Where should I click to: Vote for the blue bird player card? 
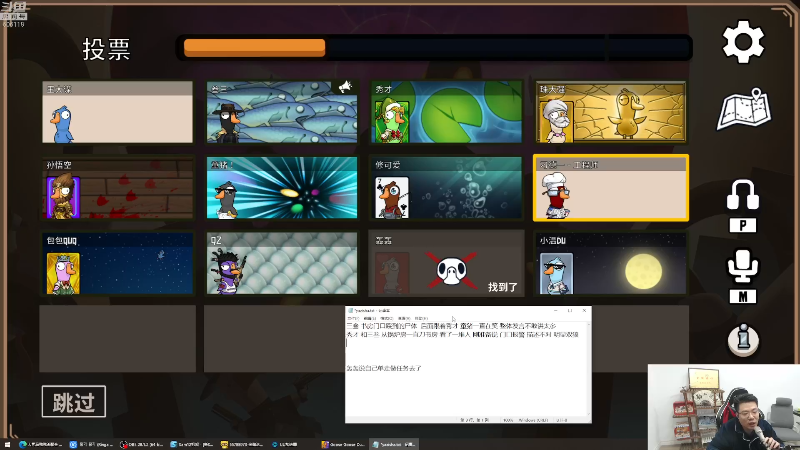tap(117, 112)
